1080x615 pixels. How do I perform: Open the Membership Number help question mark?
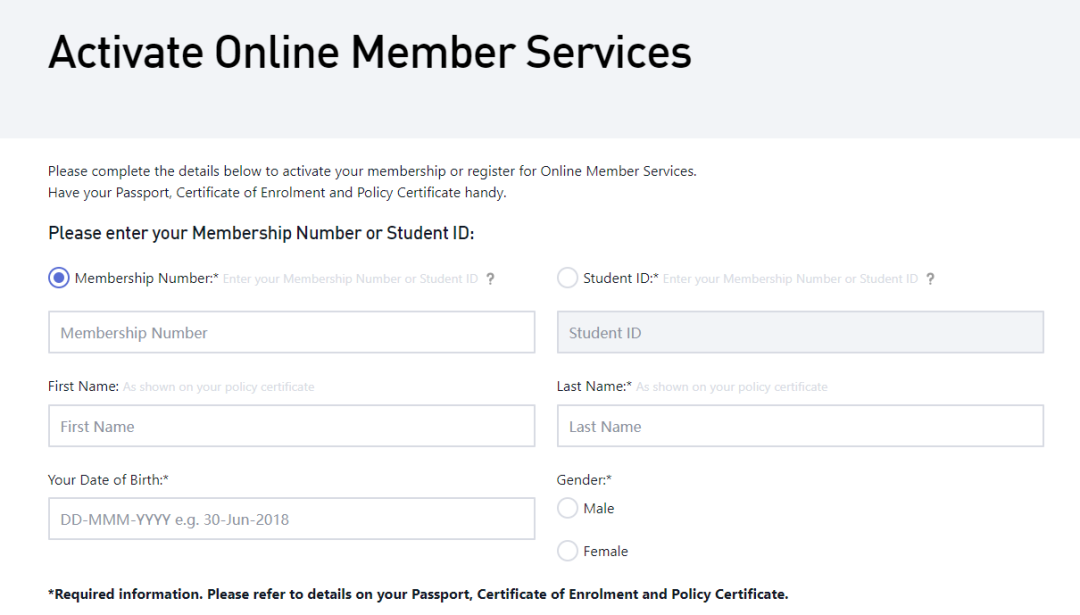[x=490, y=279]
